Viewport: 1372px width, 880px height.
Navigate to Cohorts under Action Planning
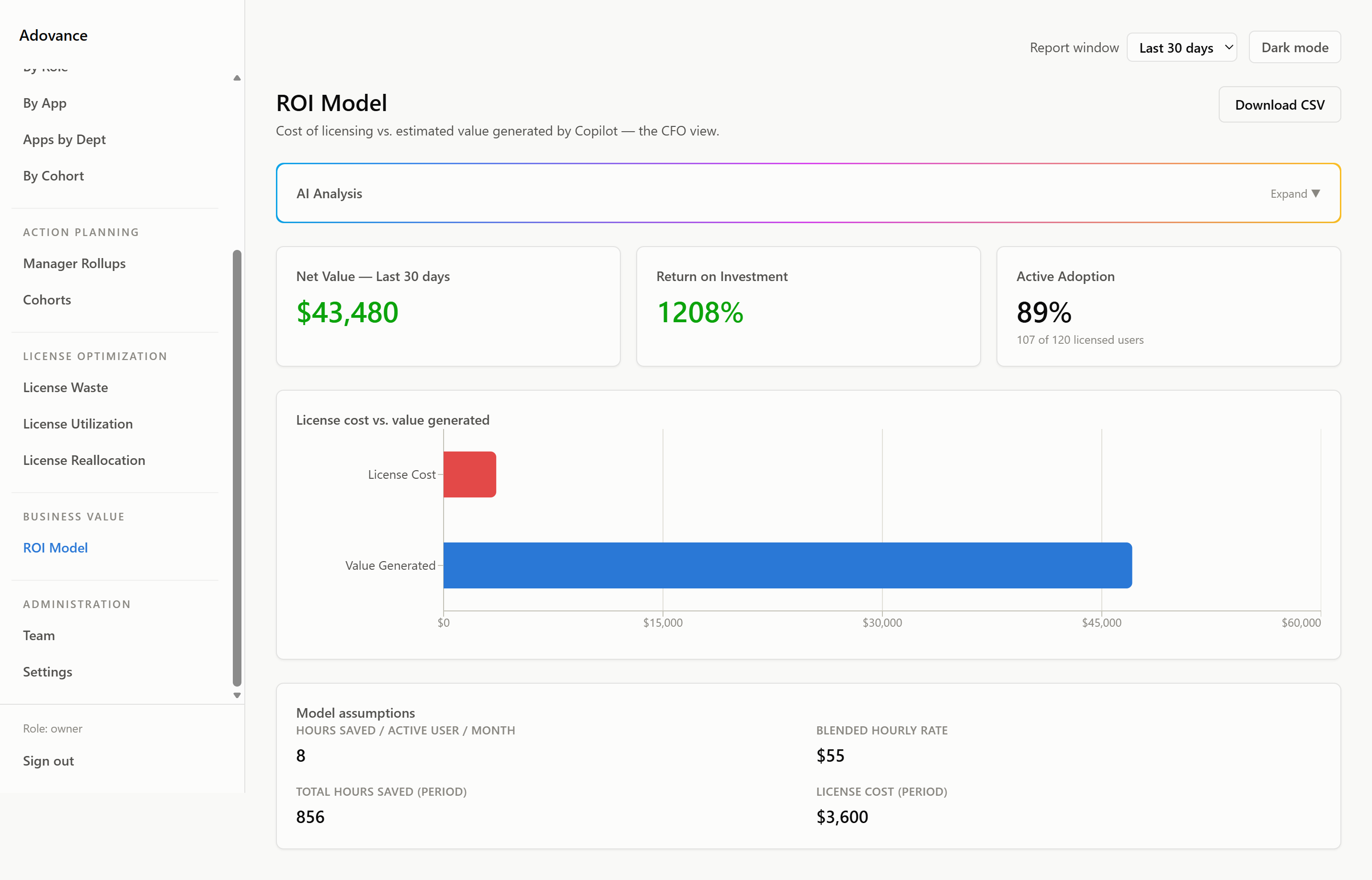click(x=47, y=300)
